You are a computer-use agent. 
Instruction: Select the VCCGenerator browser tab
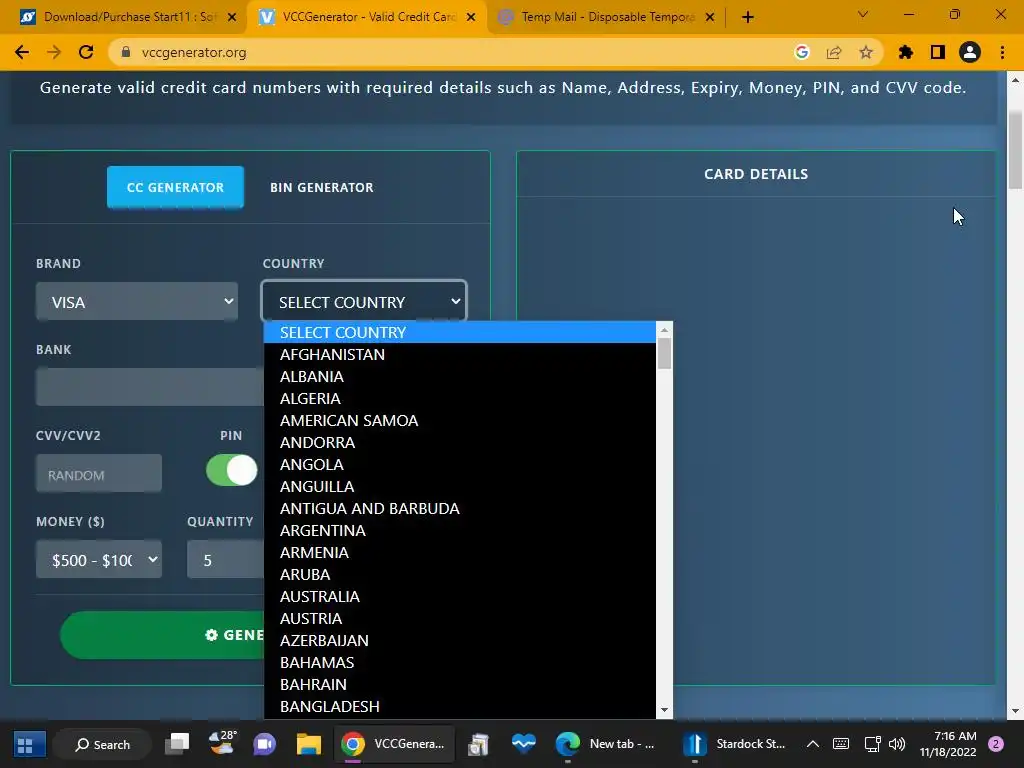[366, 17]
